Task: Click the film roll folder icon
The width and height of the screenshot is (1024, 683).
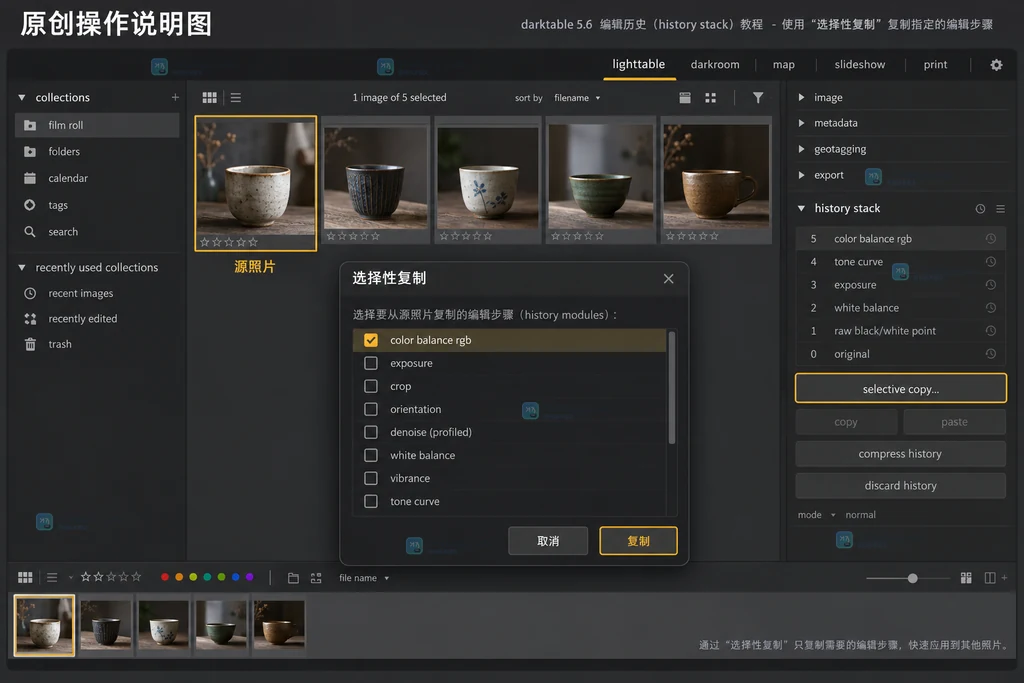Action: coord(30,125)
